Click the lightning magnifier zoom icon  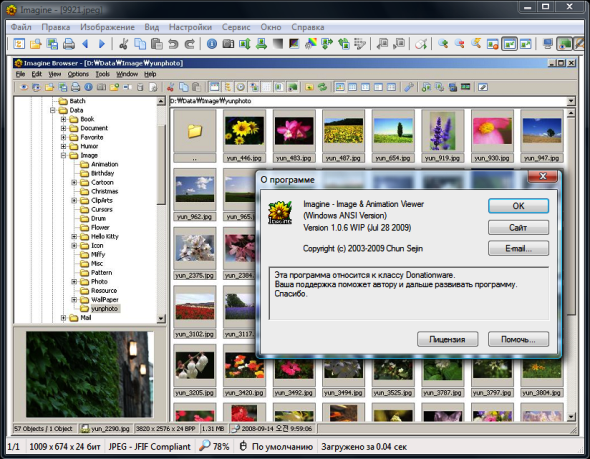click(476, 44)
